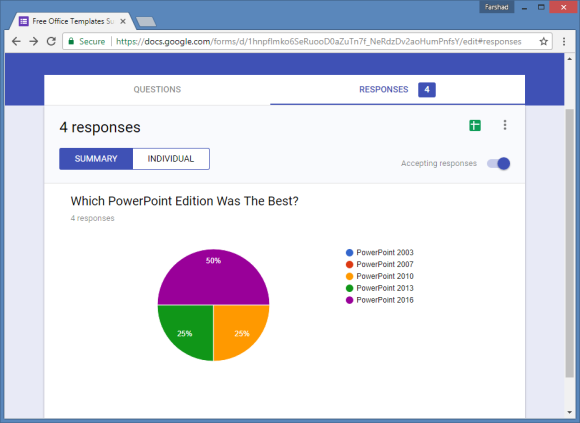Click the page scrollbar up arrow
Image resolution: width=580 pixels, height=423 pixels.
click(569, 59)
